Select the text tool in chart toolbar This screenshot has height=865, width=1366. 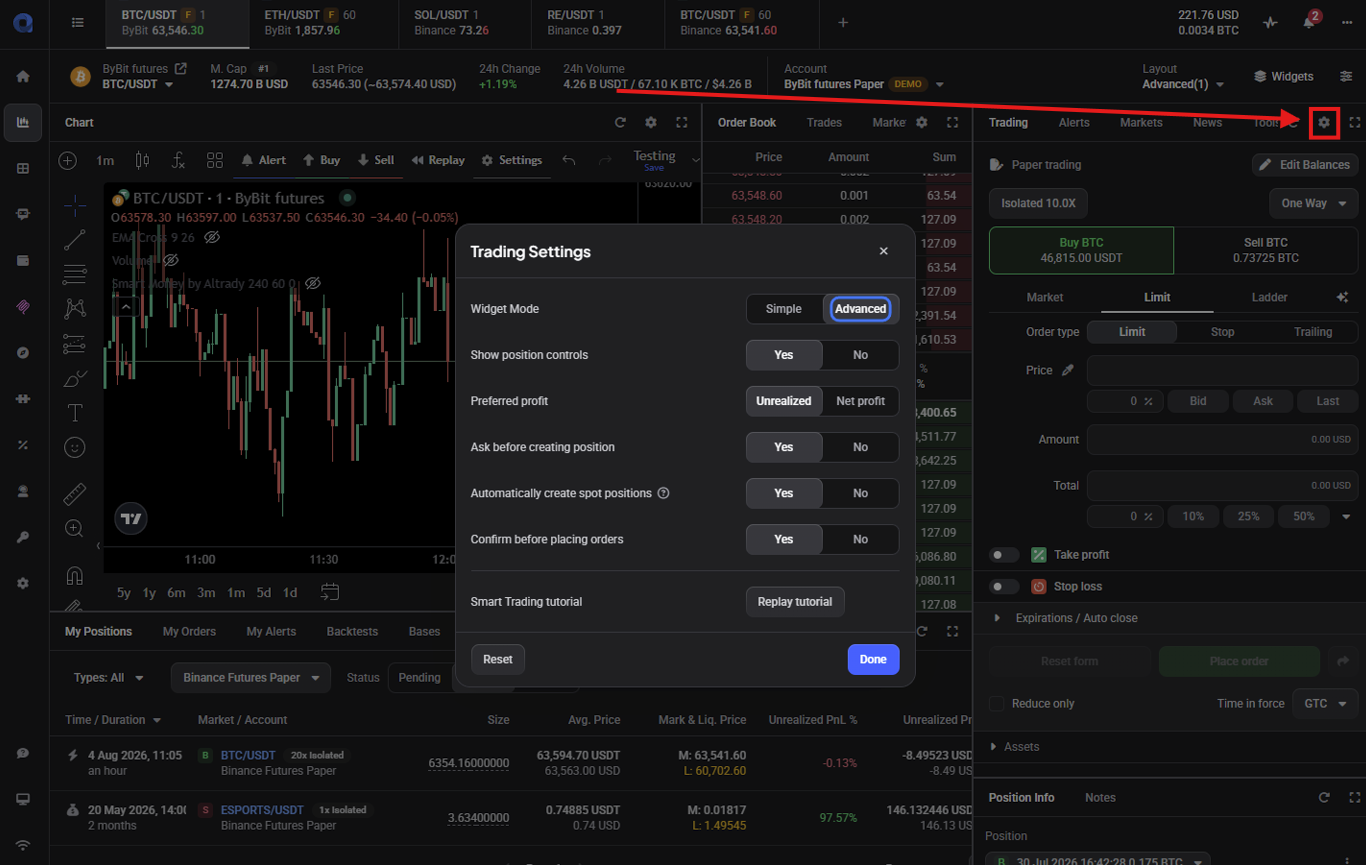75,413
